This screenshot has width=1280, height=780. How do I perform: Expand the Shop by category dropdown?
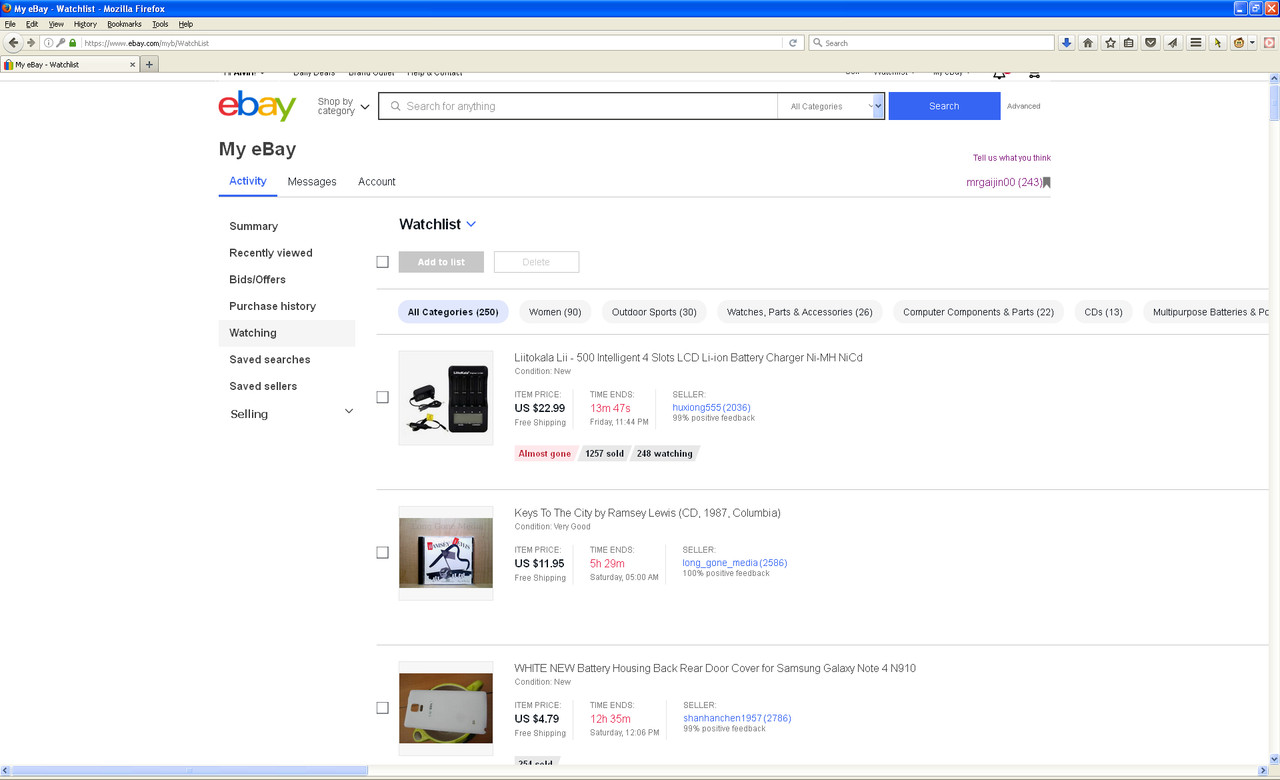(343, 106)
